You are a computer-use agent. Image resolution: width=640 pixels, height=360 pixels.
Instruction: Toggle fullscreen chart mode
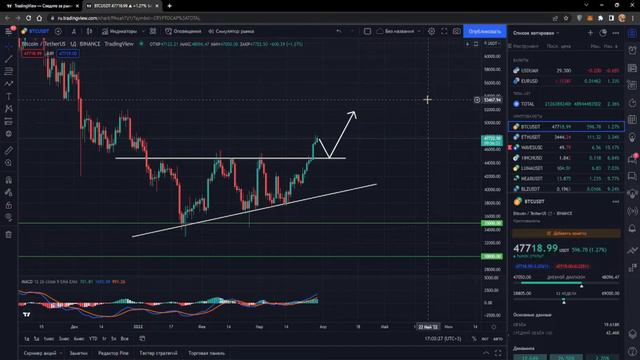click(444, 31)
